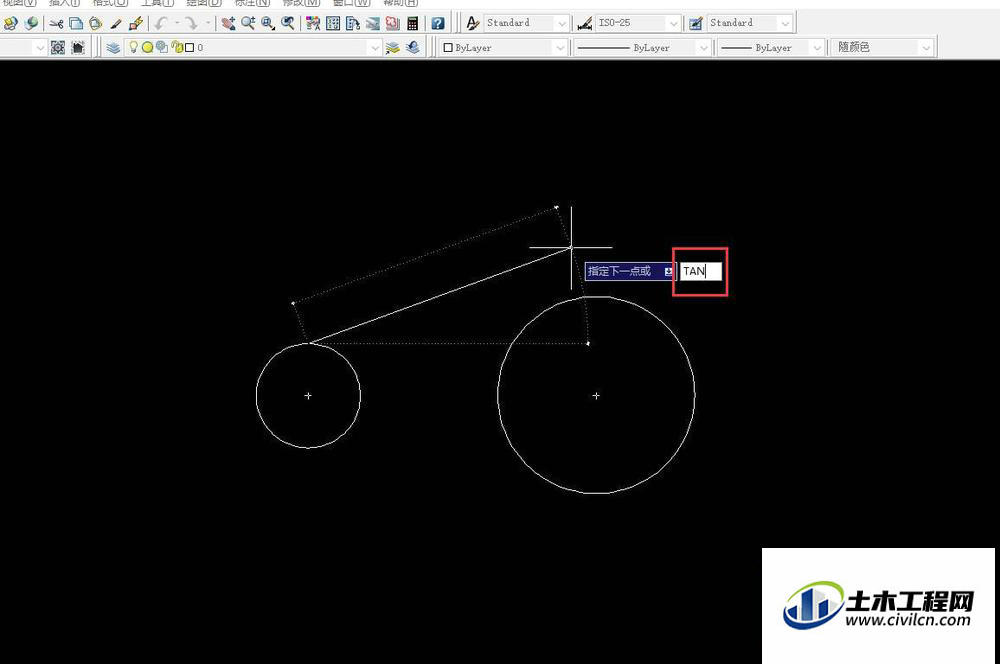
Task: Select the Match Properties brush tool
Action: (116, 24)
